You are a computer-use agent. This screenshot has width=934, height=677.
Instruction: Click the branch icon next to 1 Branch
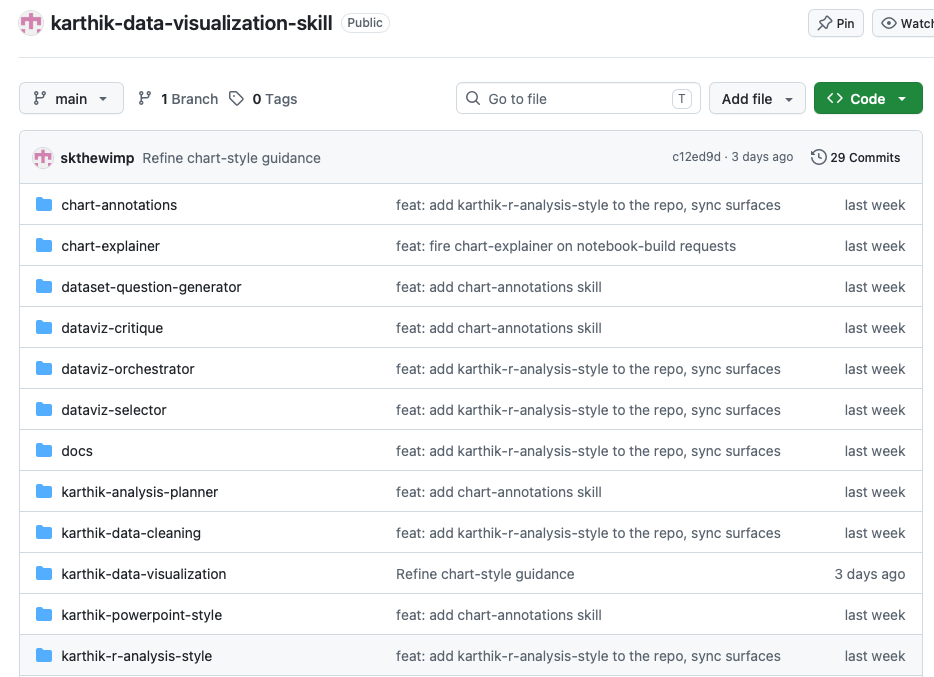(x=145, y=99)
